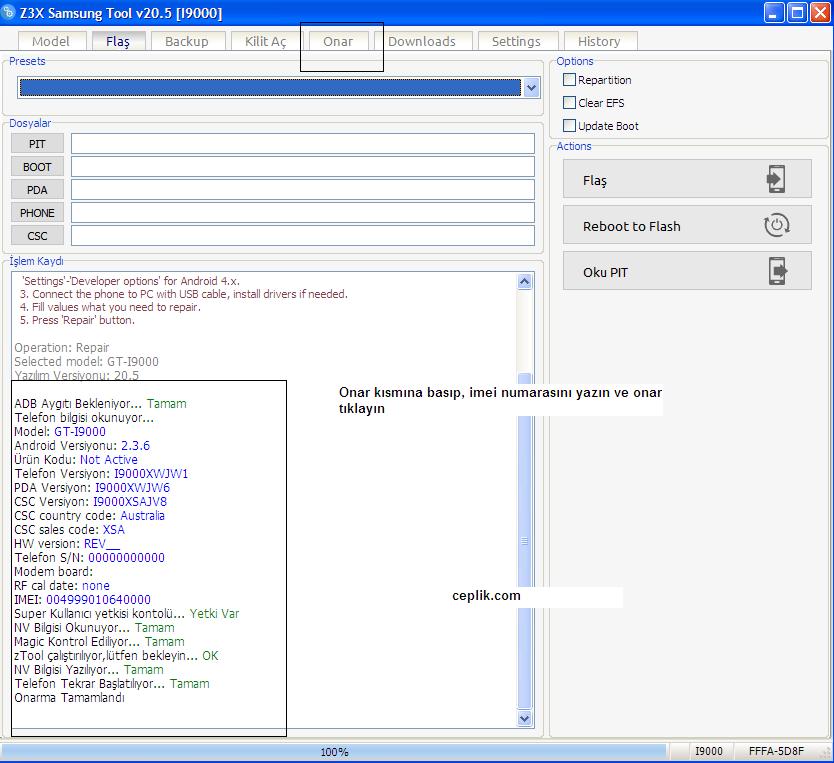
Task: Open the Downloads tab
Action: click(422, 41)
